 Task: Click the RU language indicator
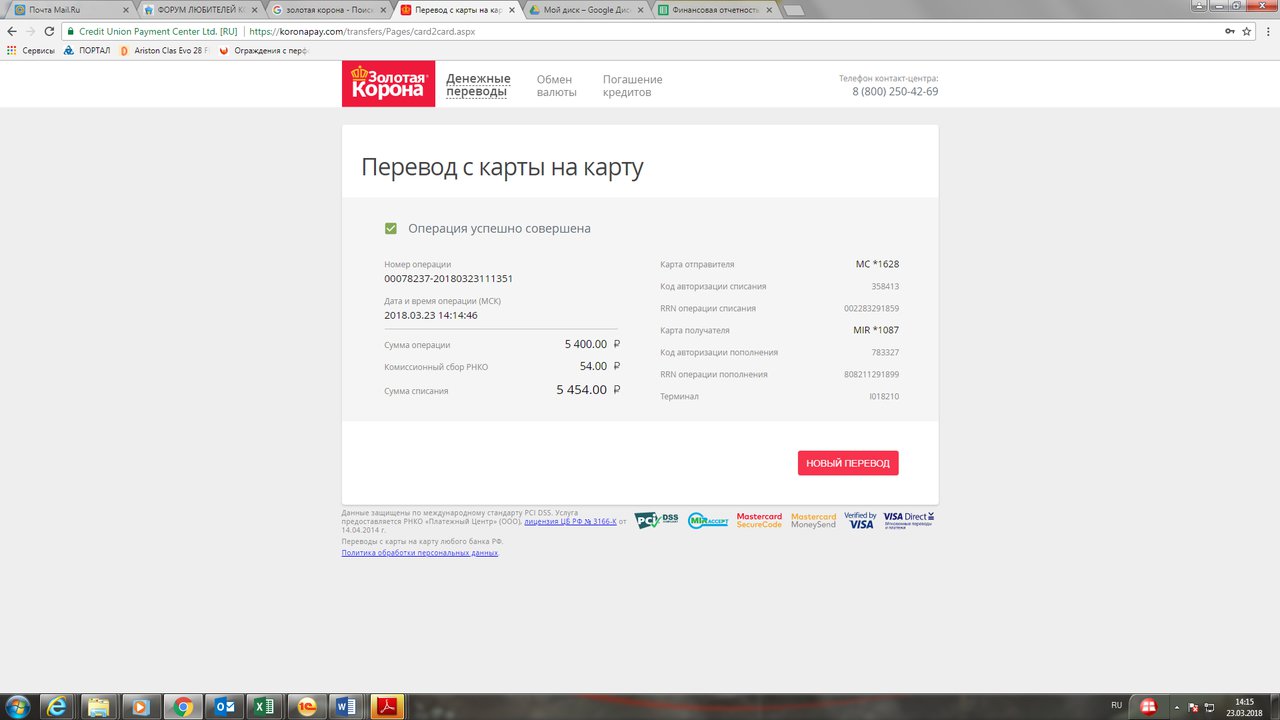[1117, 705]
